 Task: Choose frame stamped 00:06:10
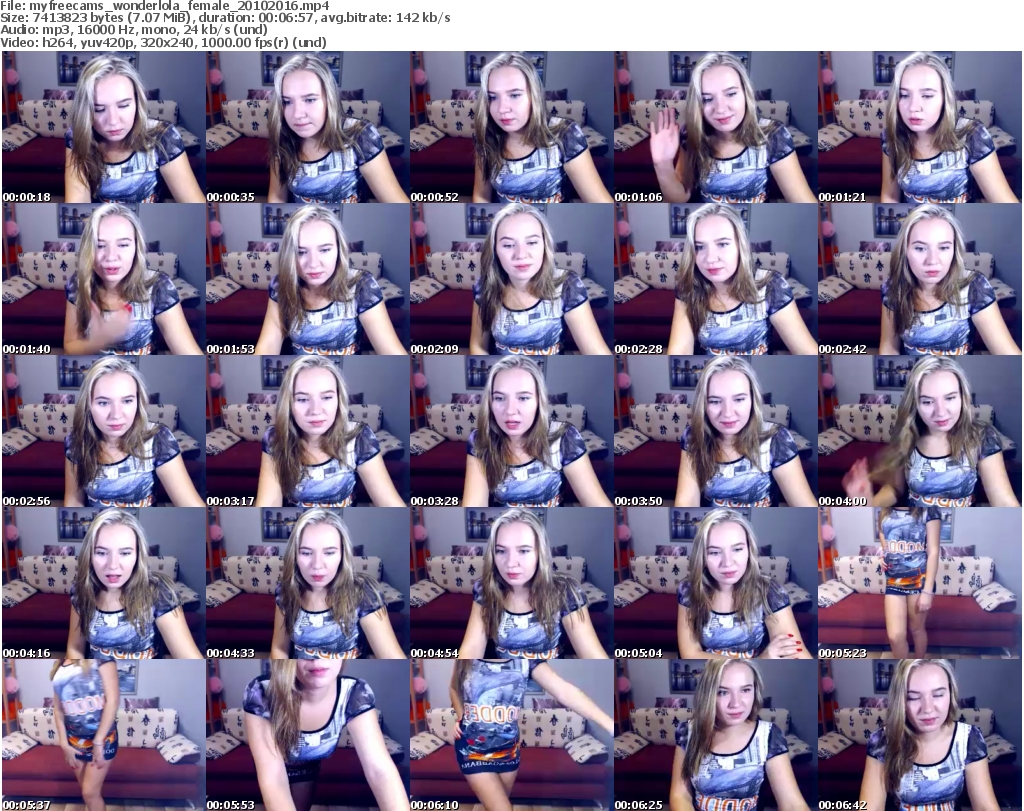pyautogui.click(x=511, y=735)
